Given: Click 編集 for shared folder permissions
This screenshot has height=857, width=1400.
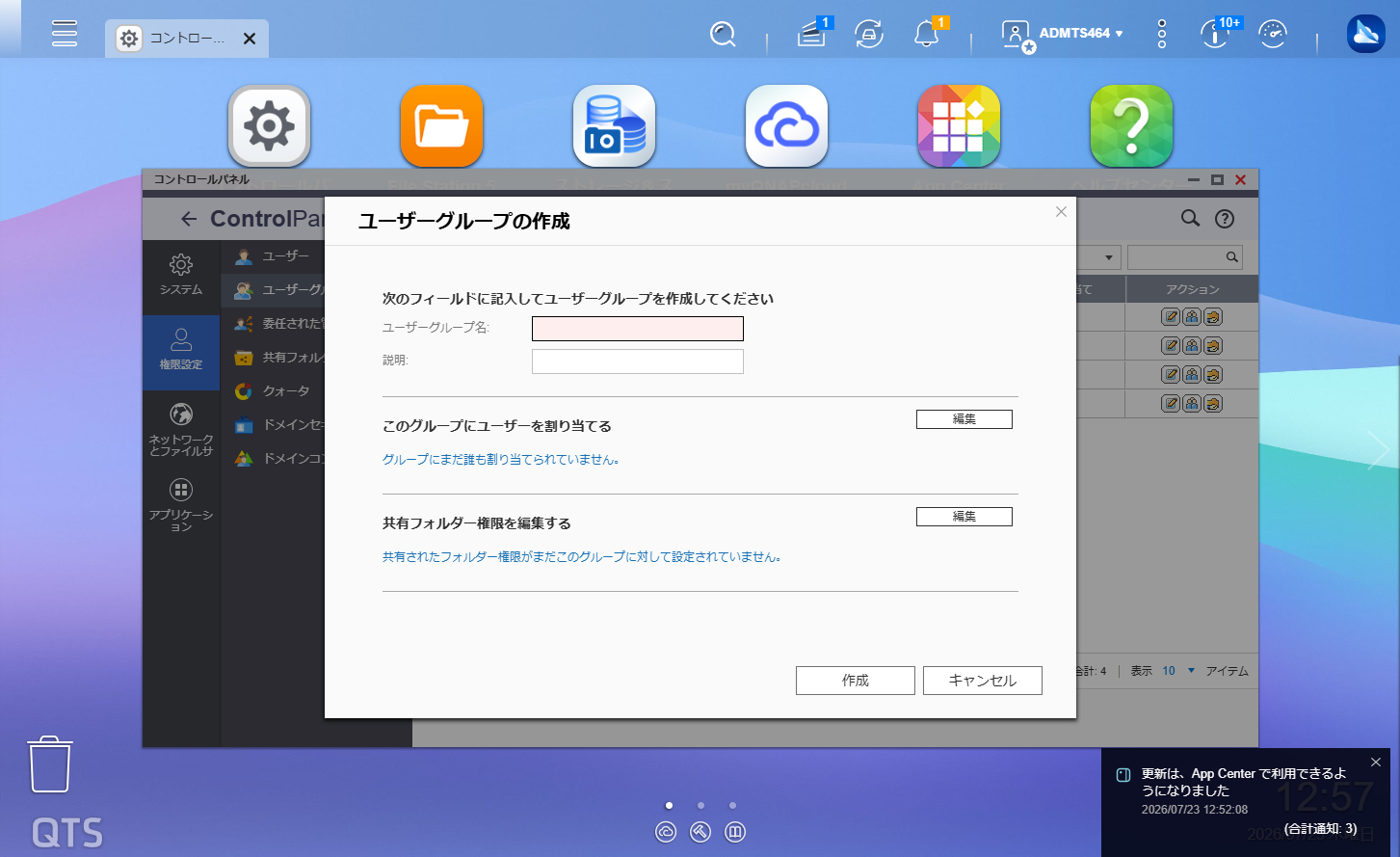Looking at the screenshot, I should [x=964, y=517].
